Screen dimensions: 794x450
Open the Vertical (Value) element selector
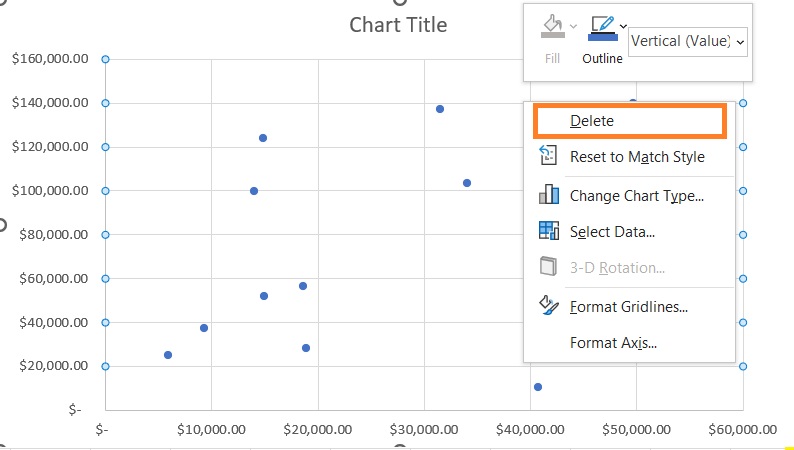688,42
